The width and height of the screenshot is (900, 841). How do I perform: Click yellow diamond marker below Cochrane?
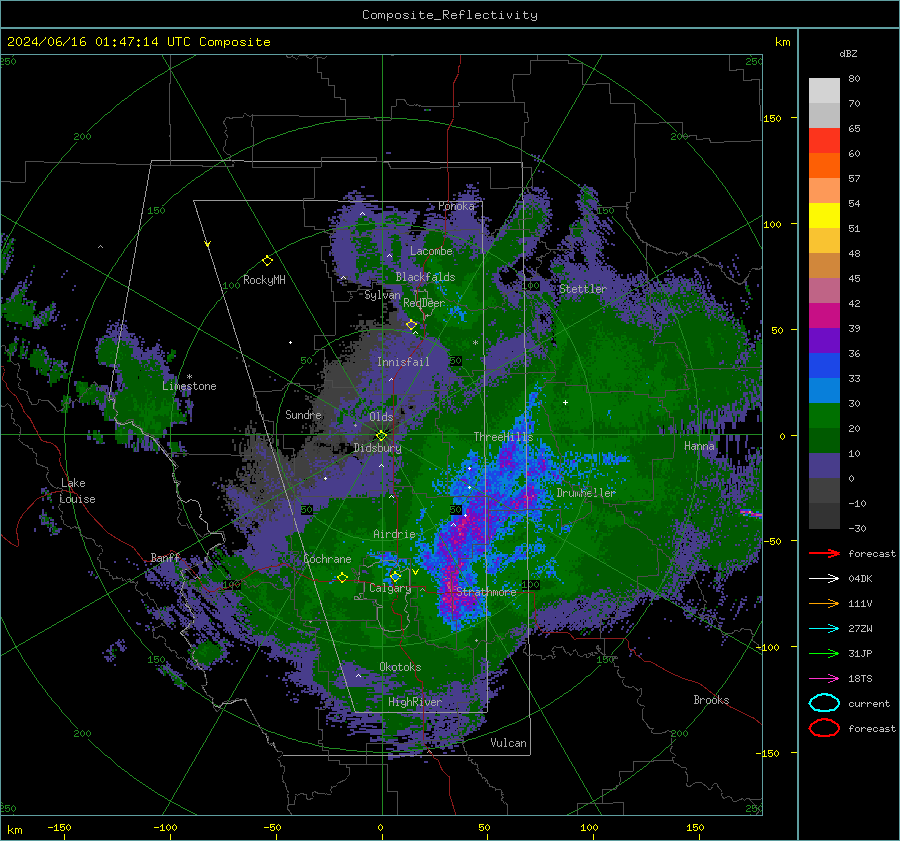[342, 578]
